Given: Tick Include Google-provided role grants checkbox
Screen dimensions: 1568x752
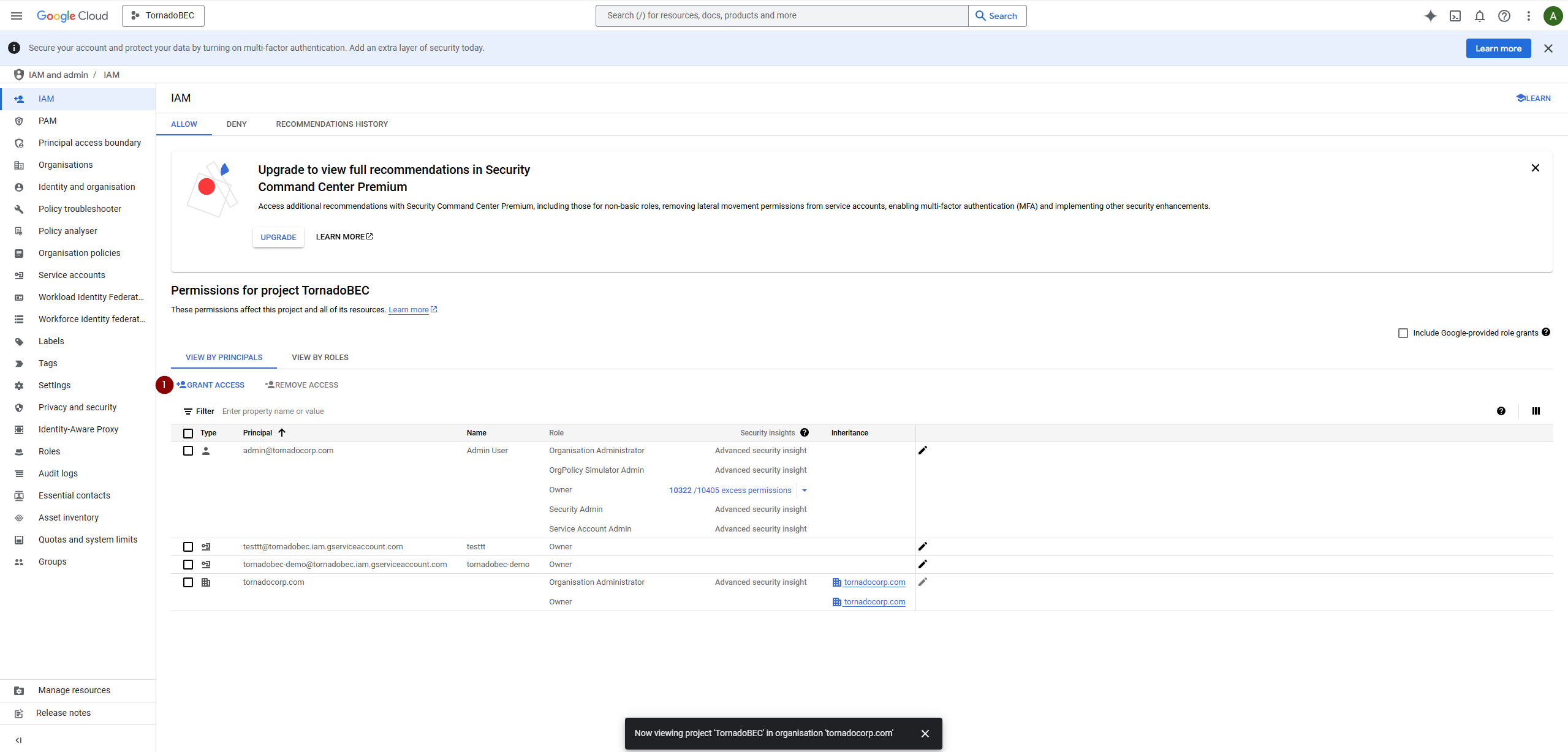Looking at the screenshot, I should coord(1403,333).
